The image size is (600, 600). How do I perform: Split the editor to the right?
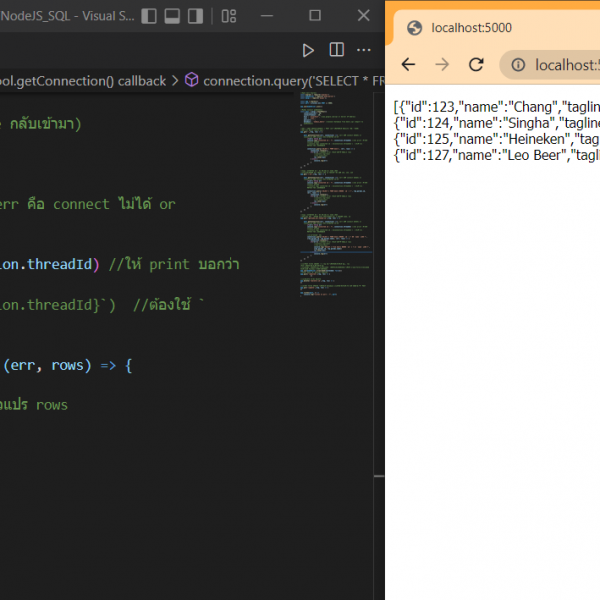337,50
